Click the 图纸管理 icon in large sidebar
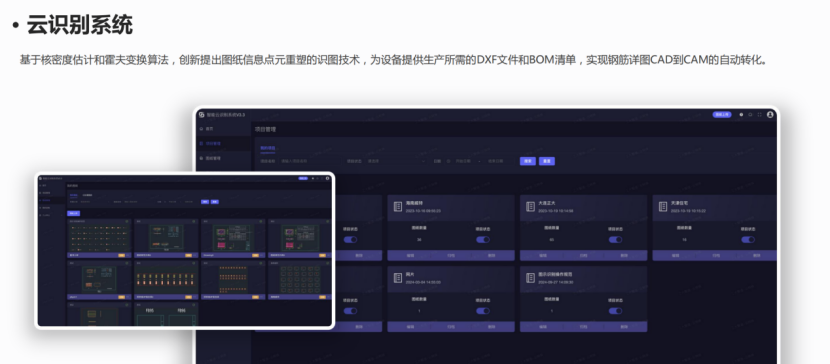The image size is (830, 364). click(x=201, y=158)
